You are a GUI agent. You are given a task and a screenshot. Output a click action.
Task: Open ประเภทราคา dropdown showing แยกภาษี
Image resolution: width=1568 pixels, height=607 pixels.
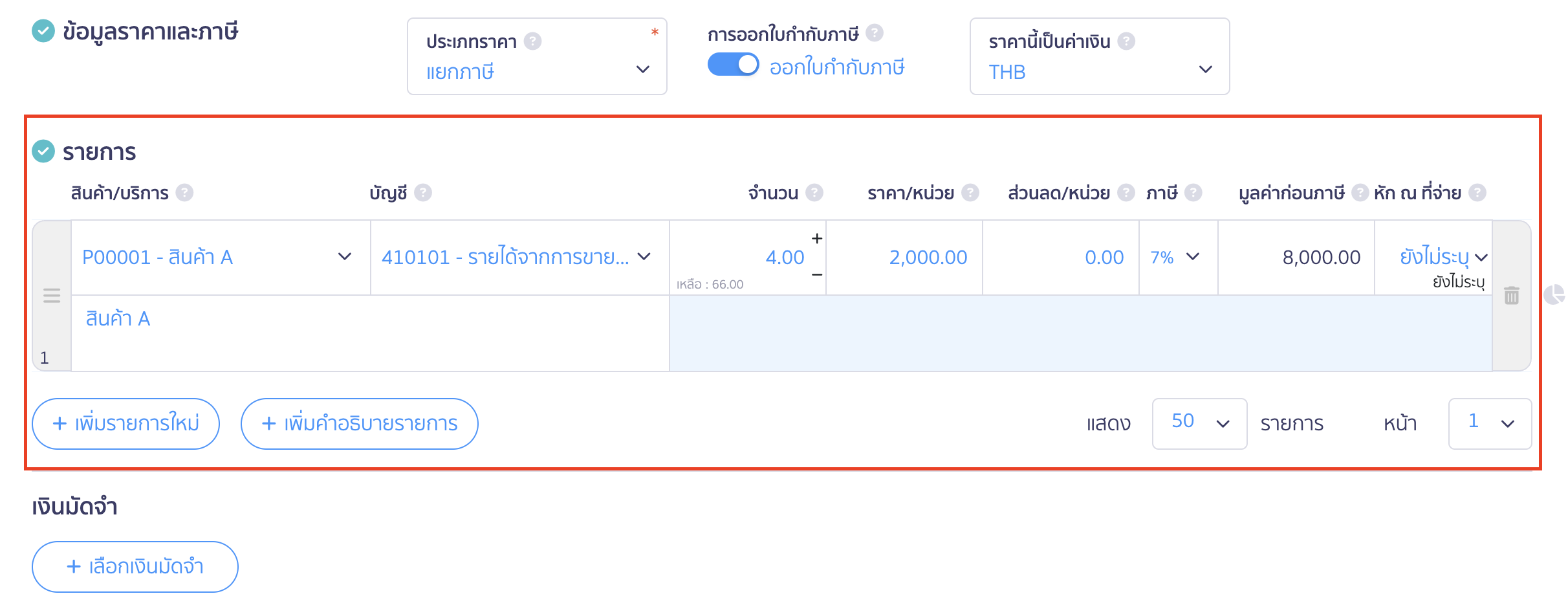point(537,56)
